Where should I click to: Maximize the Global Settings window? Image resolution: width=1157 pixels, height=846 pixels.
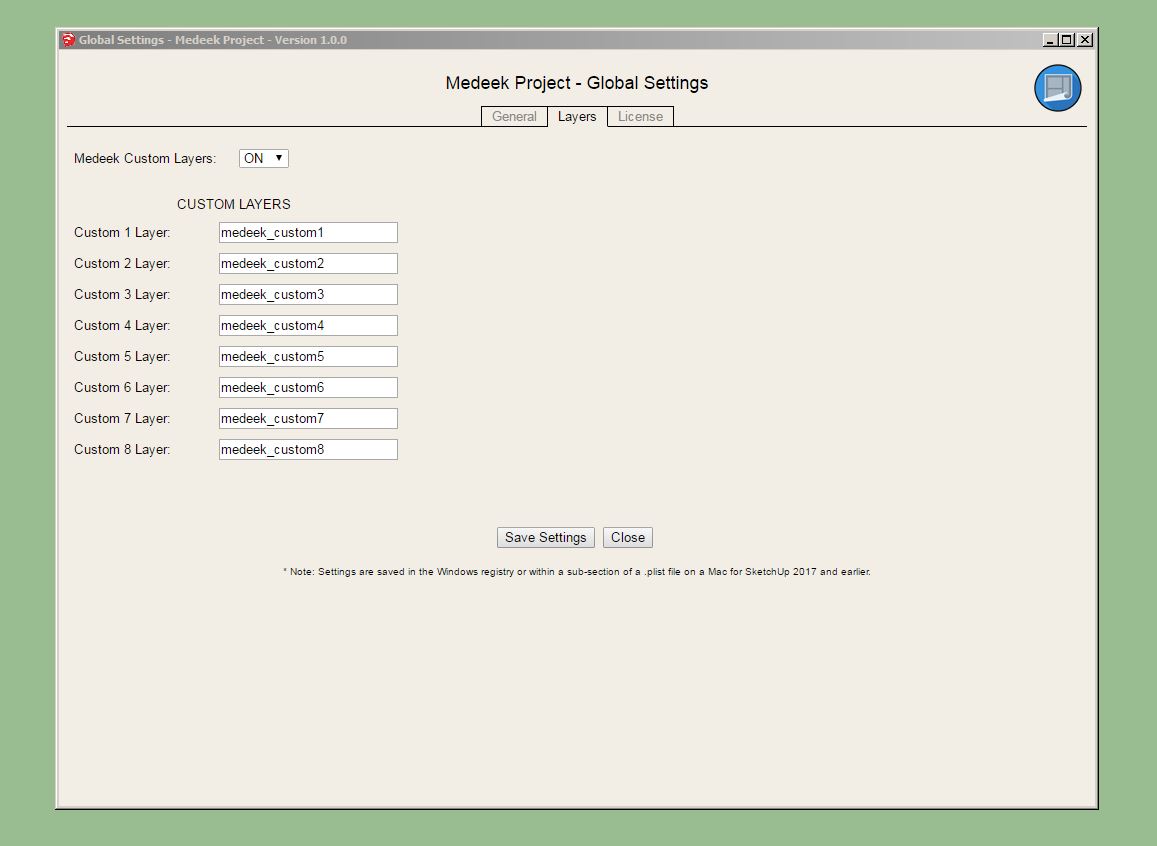click(x=1067, y=40)
